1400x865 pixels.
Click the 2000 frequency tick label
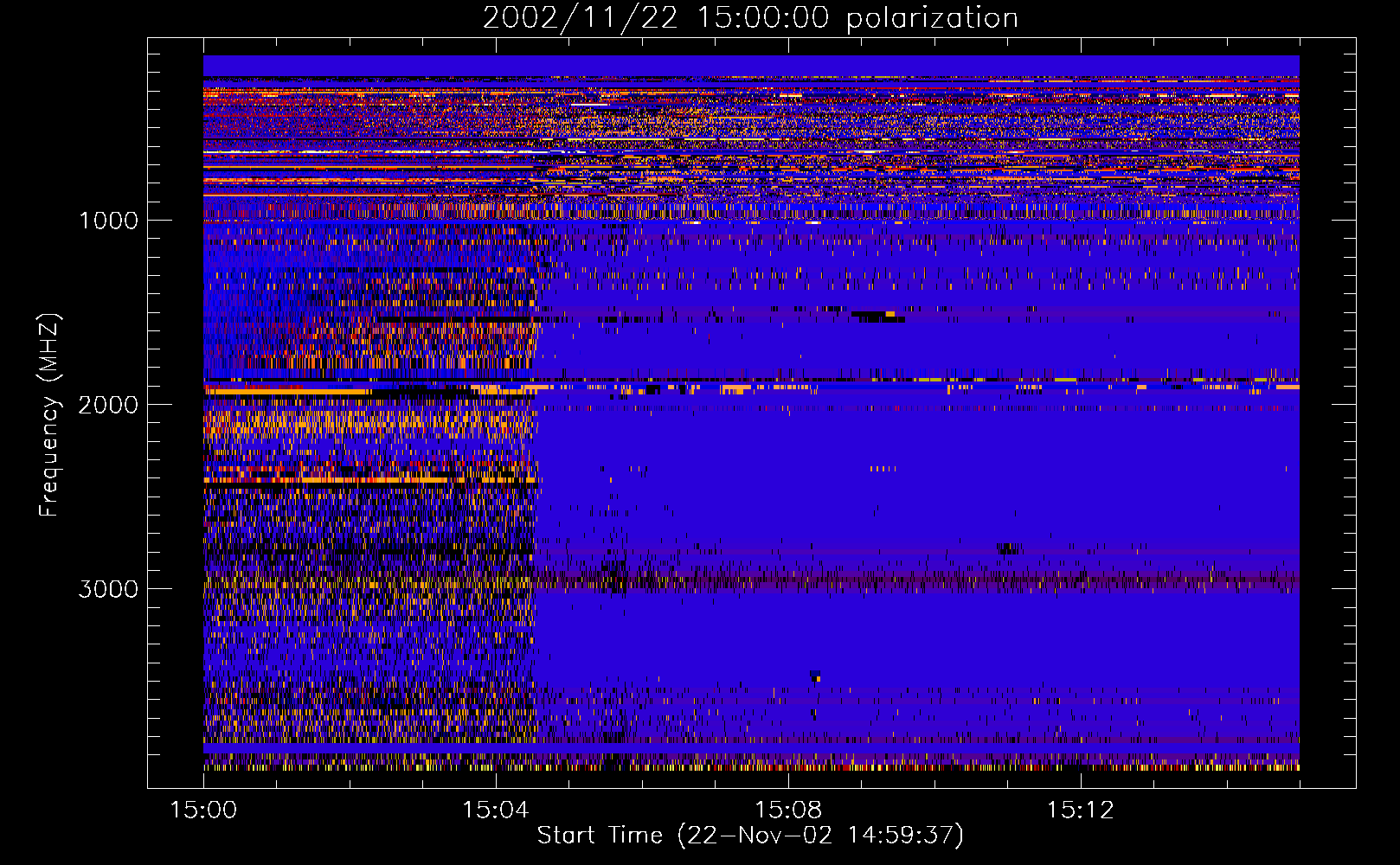[108, 405]
